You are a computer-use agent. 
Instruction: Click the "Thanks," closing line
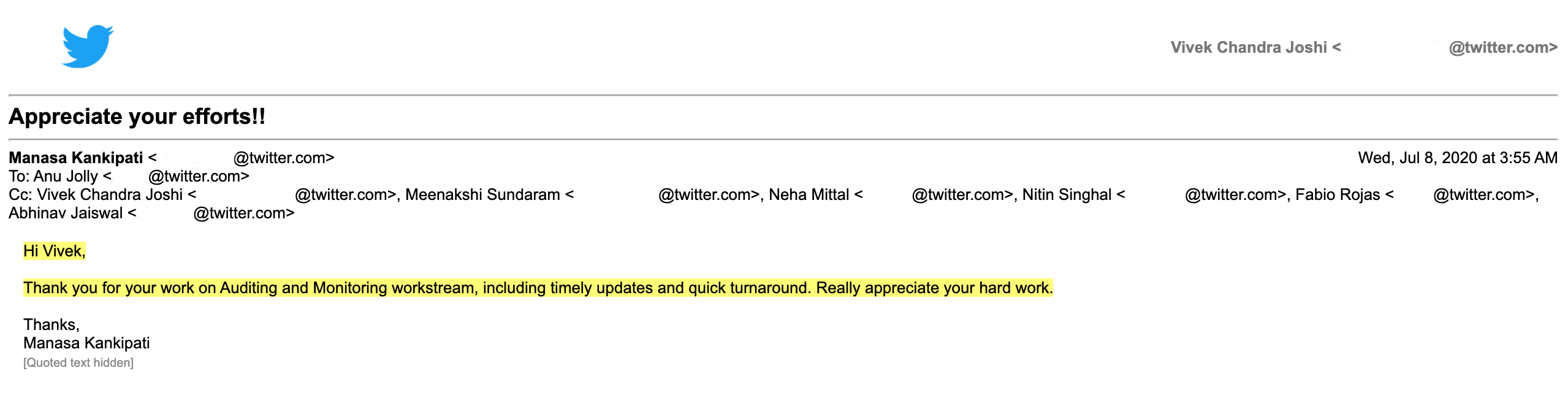51,324
